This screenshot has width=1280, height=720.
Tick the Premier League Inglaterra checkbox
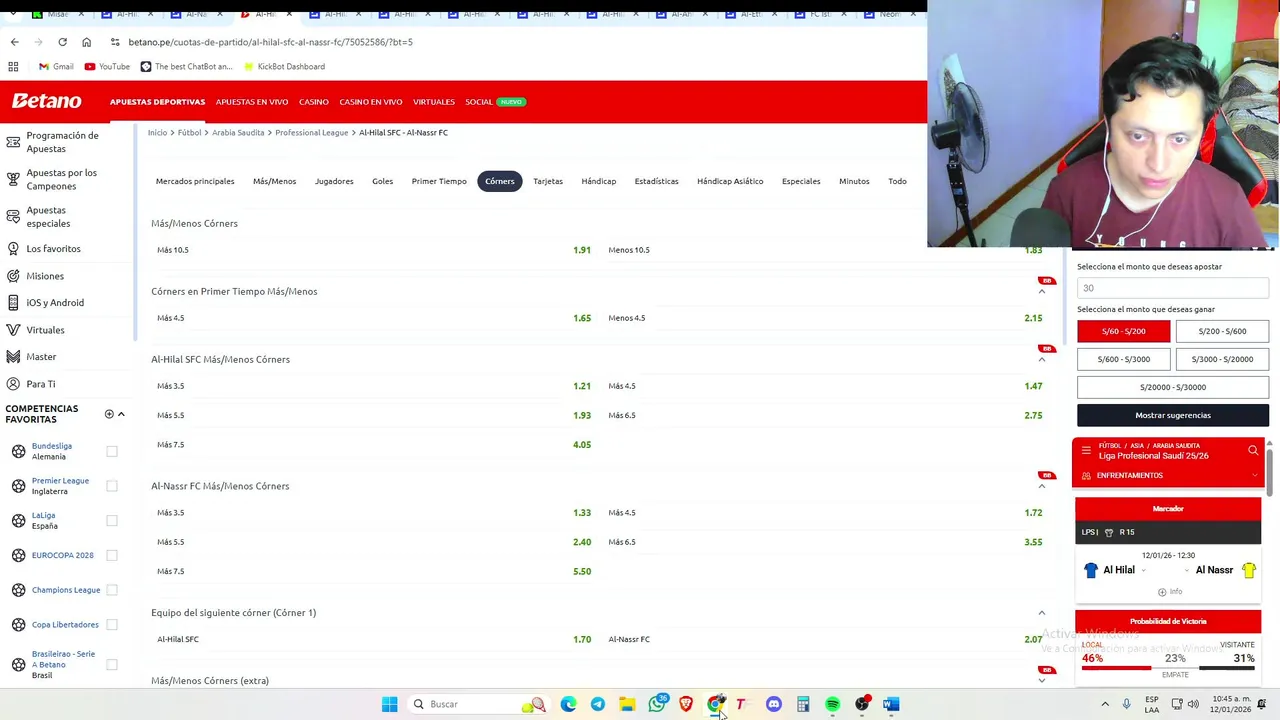coord(112,486)
